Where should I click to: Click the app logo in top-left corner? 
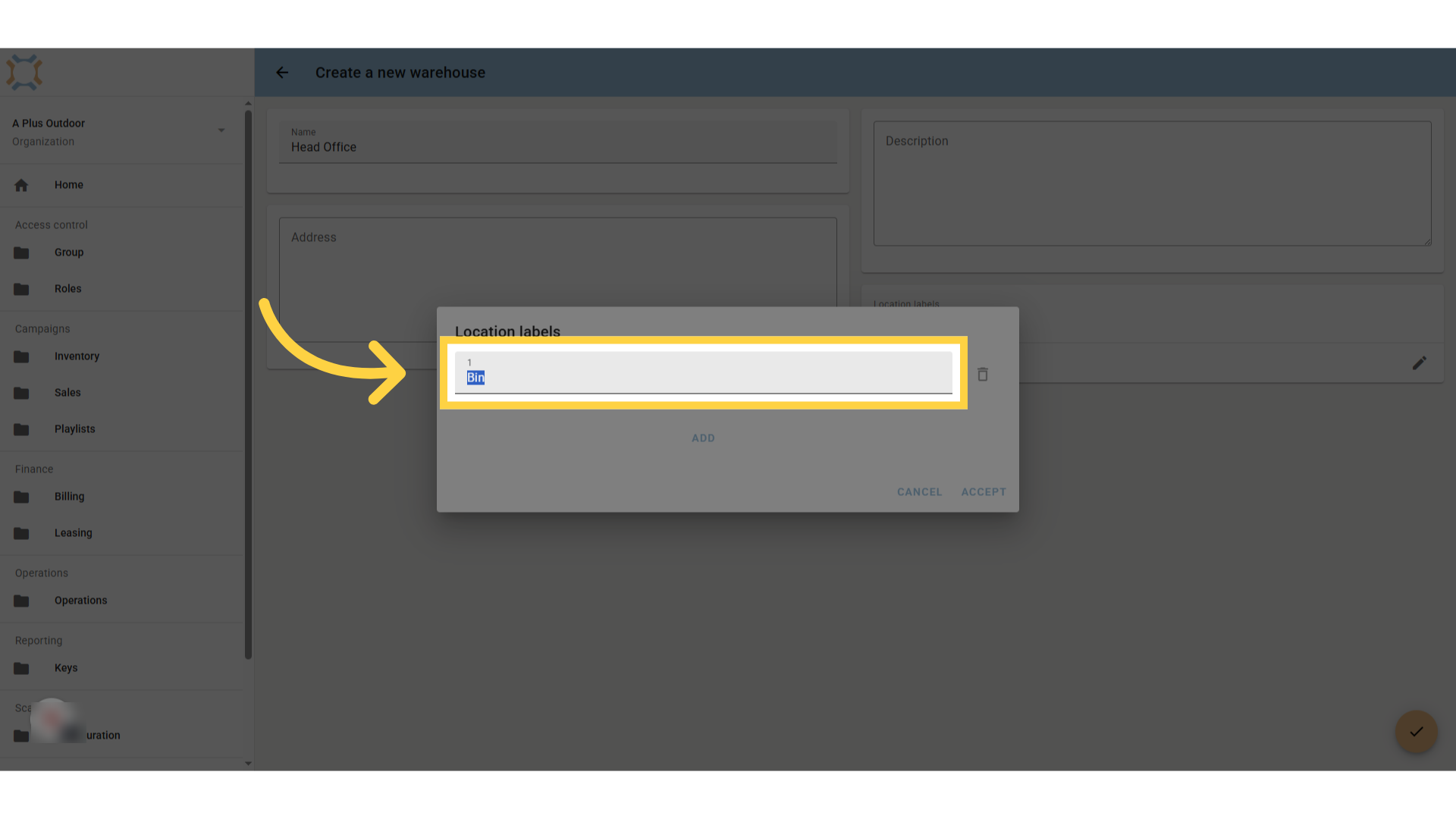pyautogui.click(x=24, y=73)
